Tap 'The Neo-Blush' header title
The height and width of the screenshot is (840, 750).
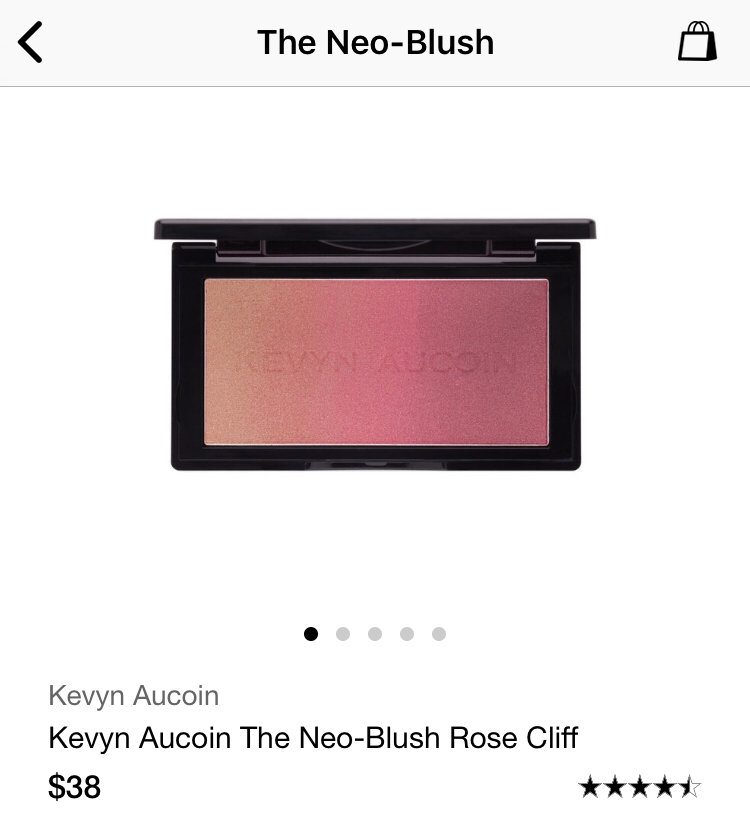[375, 42]
